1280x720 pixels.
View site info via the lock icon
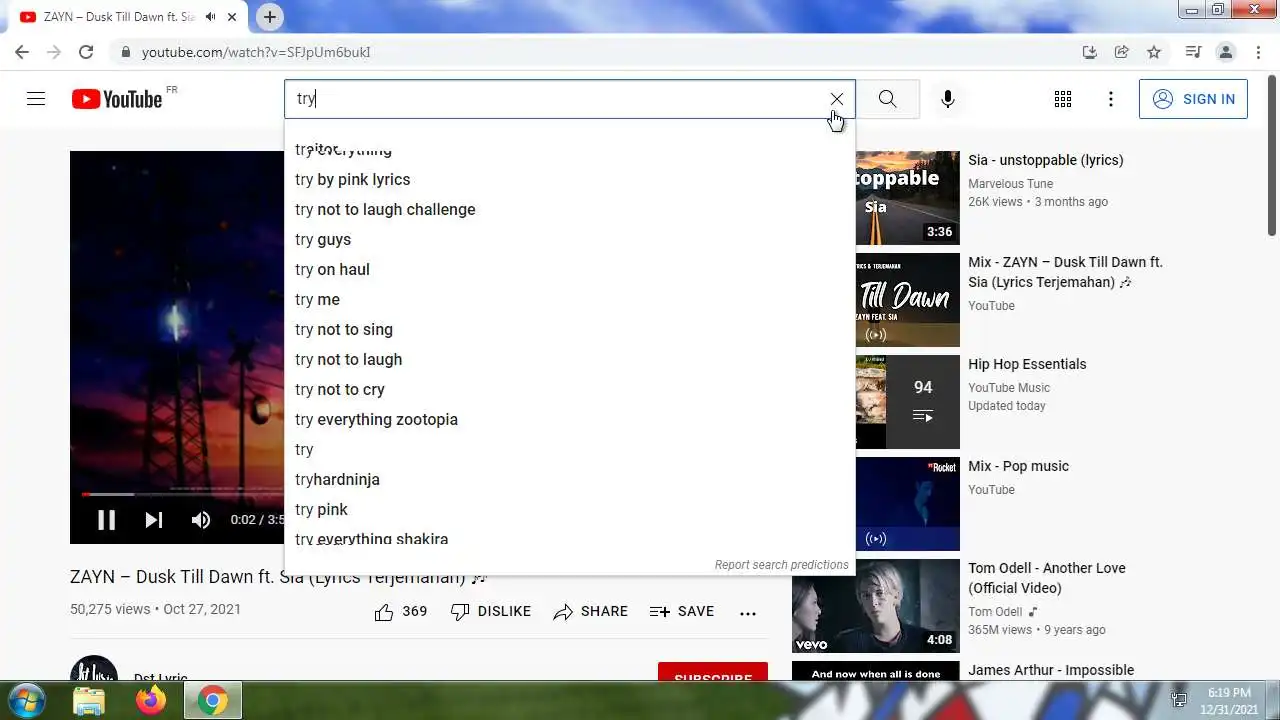pos(125,52)
